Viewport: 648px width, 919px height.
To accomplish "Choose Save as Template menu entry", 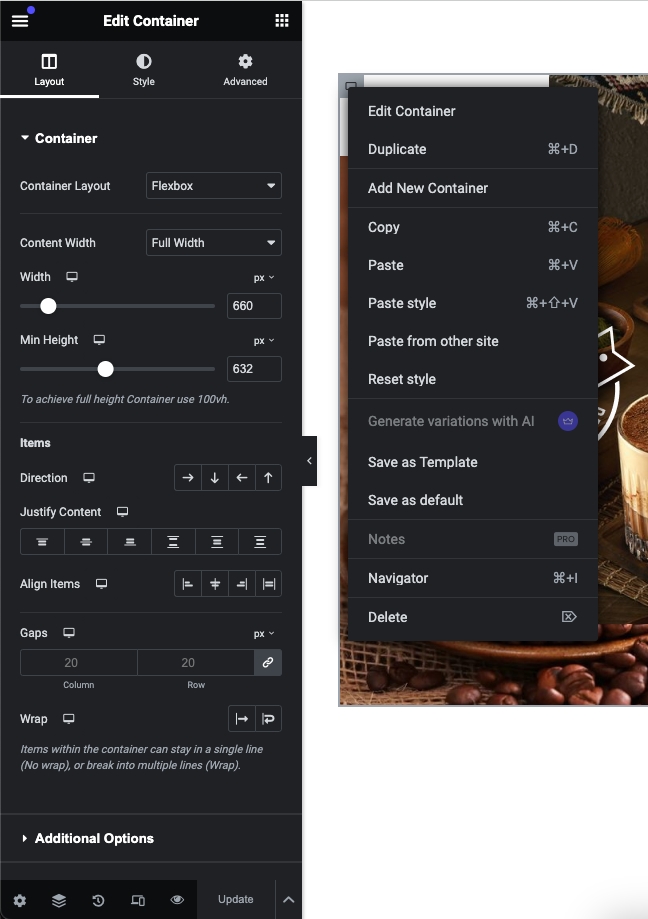I will 422,462.
